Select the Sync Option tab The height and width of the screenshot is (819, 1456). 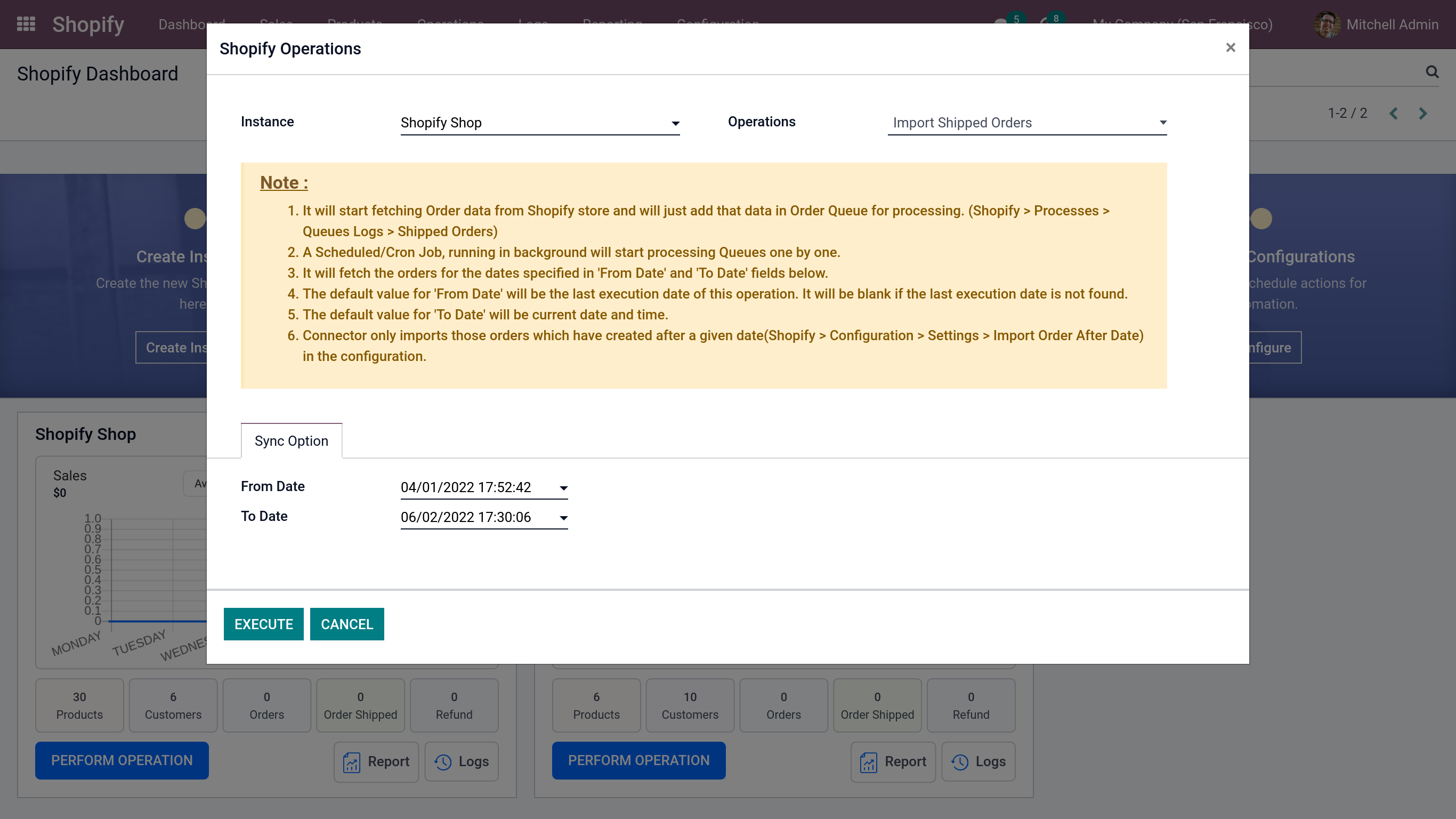(x=291, y=440)
